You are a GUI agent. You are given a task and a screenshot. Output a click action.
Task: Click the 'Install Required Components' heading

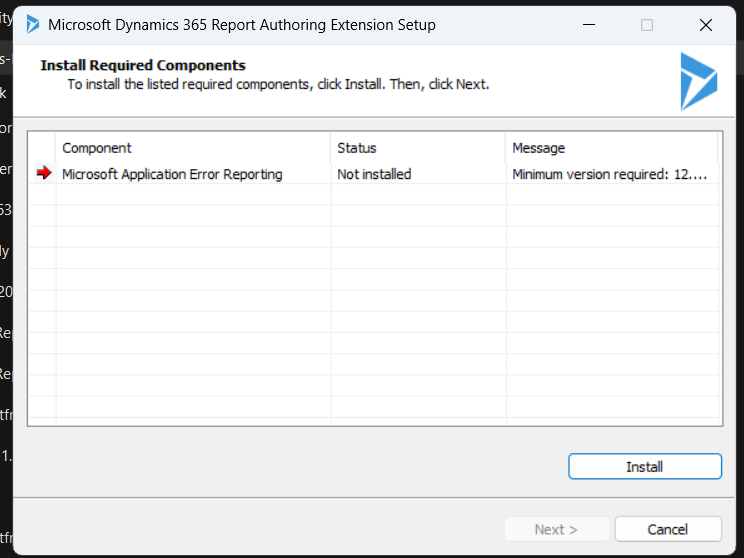143,65
